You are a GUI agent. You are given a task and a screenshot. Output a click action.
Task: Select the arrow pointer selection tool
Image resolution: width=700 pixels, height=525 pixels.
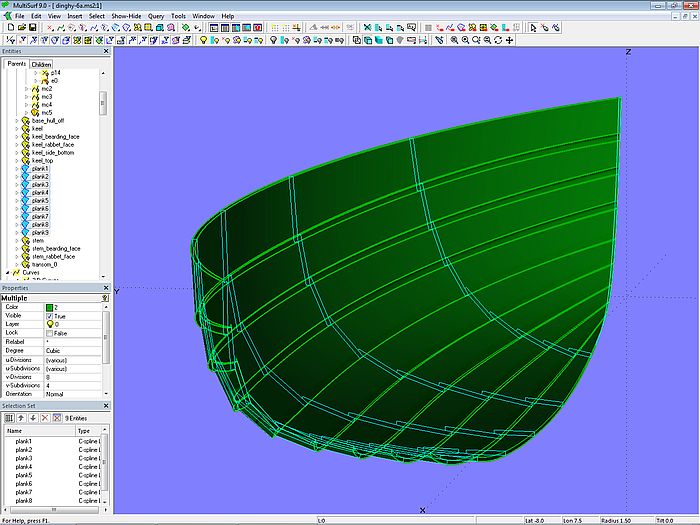[x=532, y=28]
